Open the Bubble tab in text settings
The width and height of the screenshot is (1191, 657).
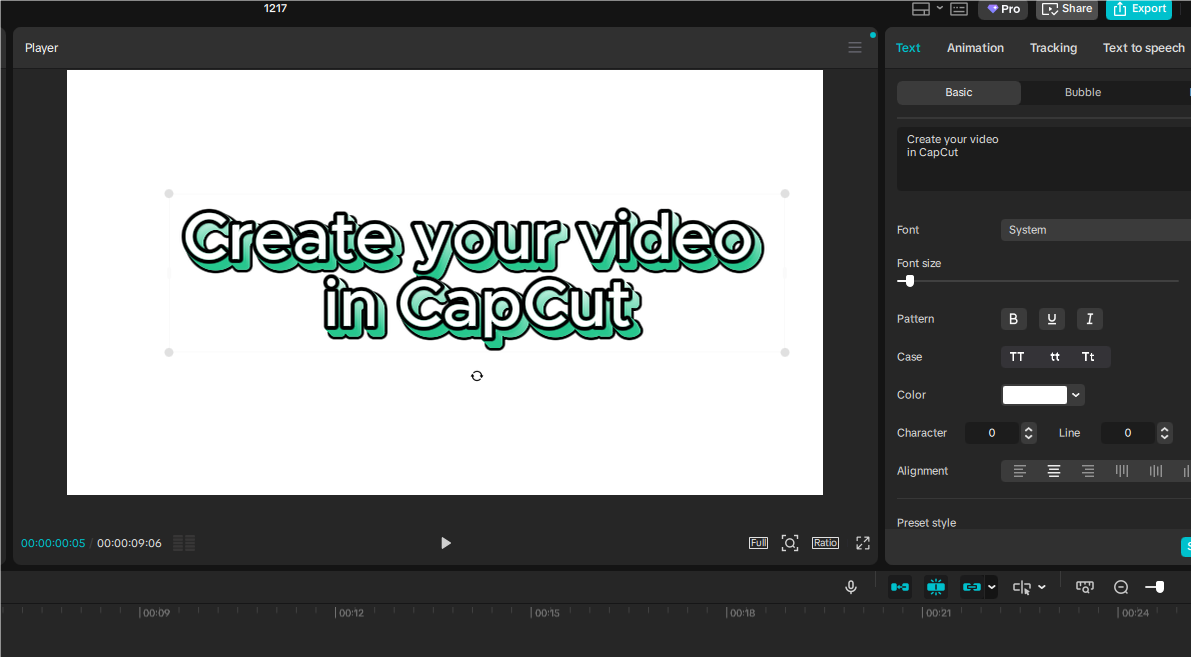[1083, 92]
